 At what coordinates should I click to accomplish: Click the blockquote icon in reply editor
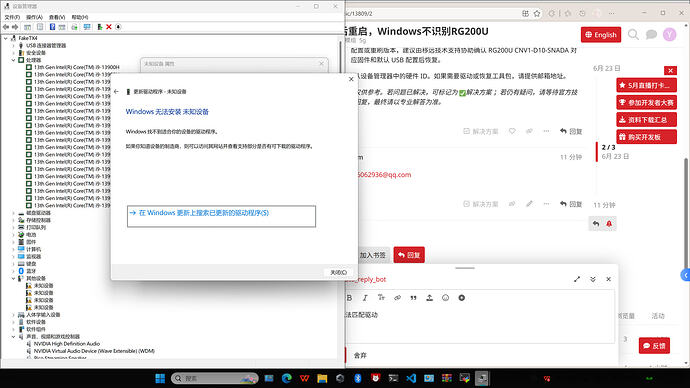(x=413, y=298)
